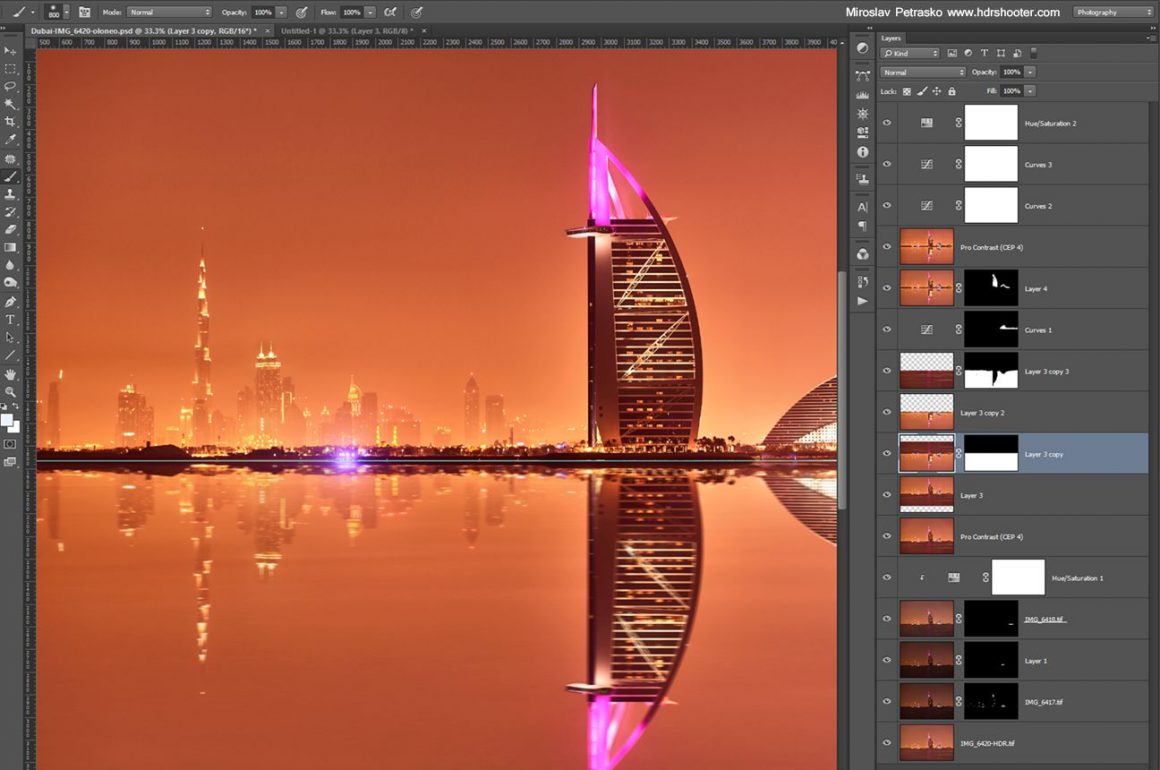Select the Move tool
The image size is (1160, 770).
pyautogui.click(x=10, y=51)
